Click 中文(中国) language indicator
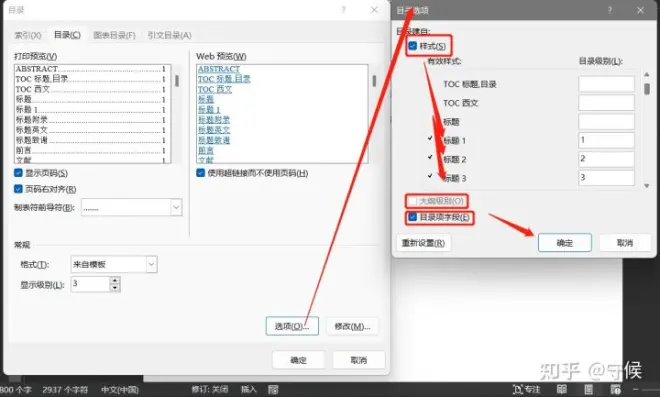Screen dimensions: 660x397 [x=120, y=390]
